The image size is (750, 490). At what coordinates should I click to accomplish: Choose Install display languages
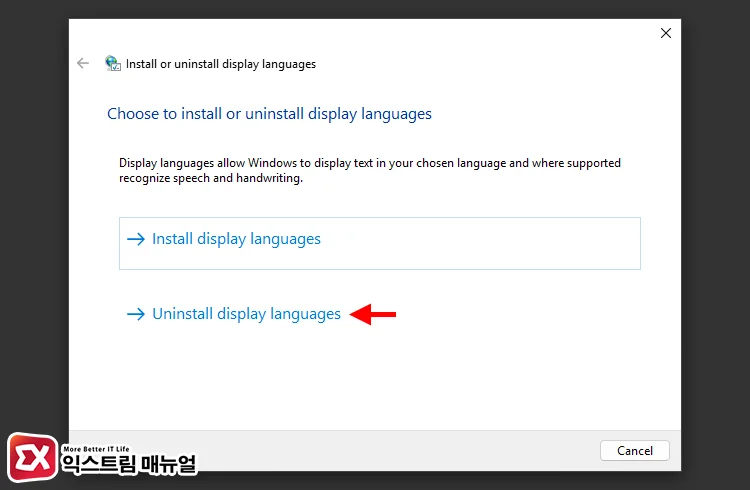(379, 243)
